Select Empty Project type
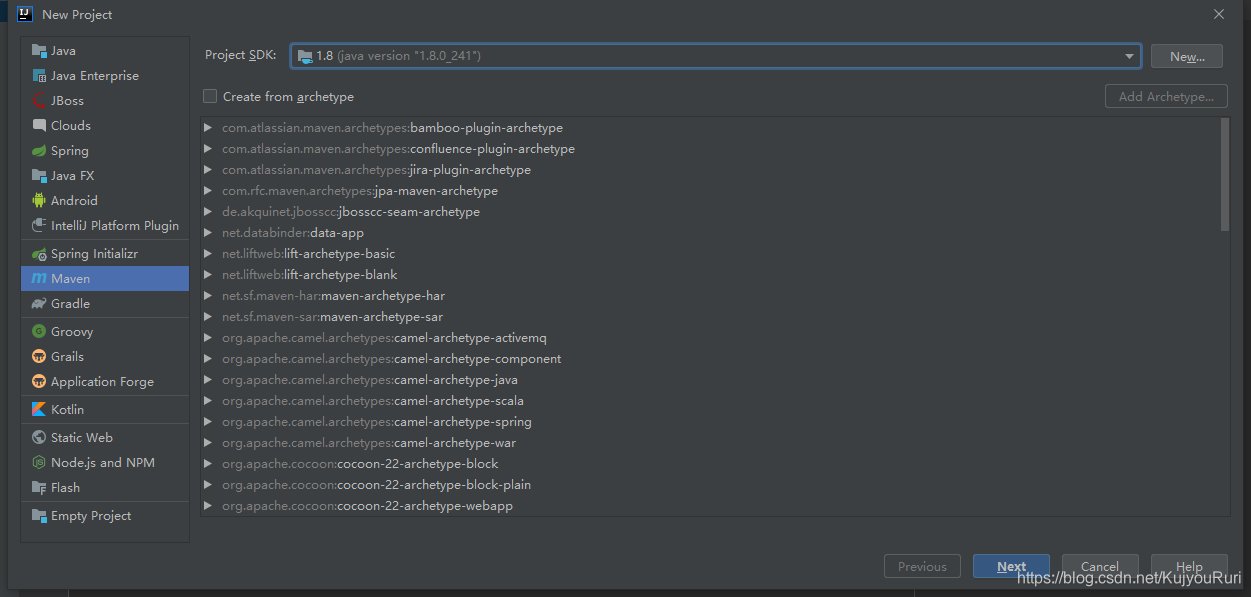 coord(105,516)
